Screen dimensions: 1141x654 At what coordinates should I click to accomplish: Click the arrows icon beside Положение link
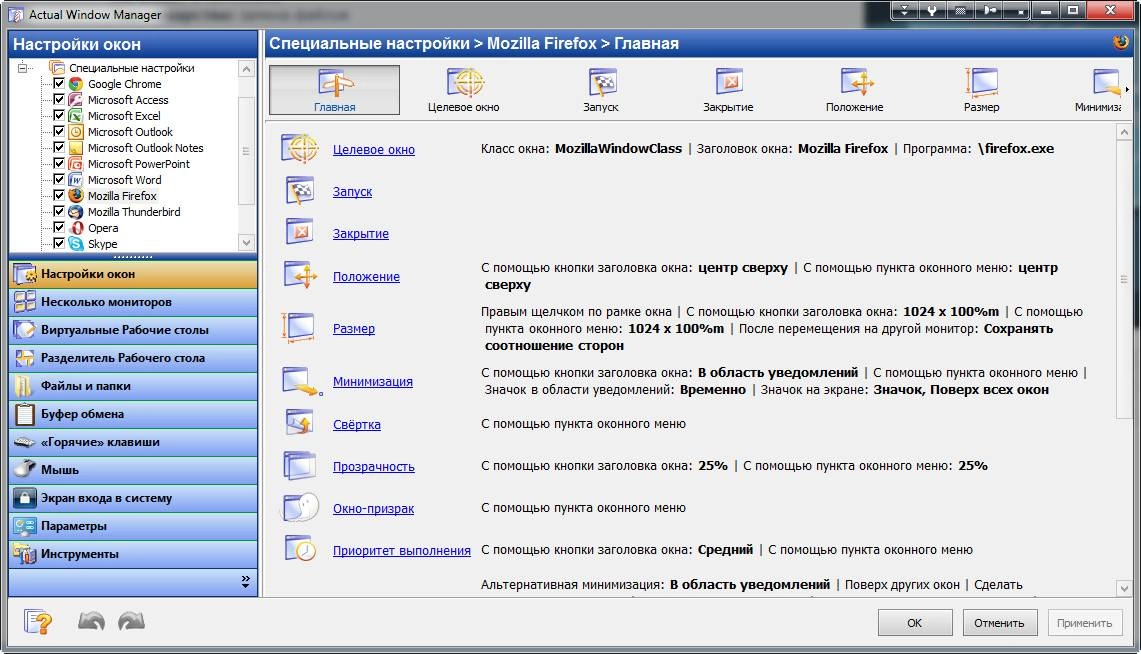tap(301, 275)
